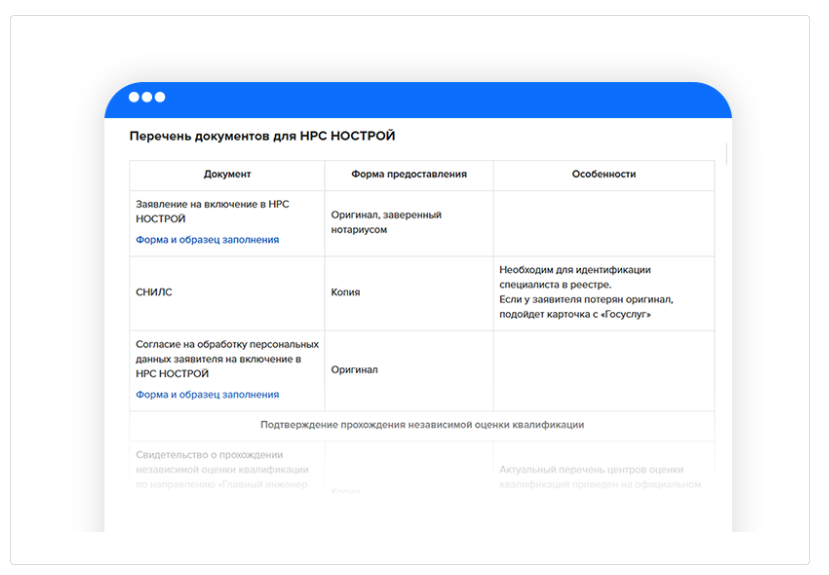Click the Подтверждение прохождения независимой оценки section row
Viewport: 829px width, 575px height.
coord(422,425)
